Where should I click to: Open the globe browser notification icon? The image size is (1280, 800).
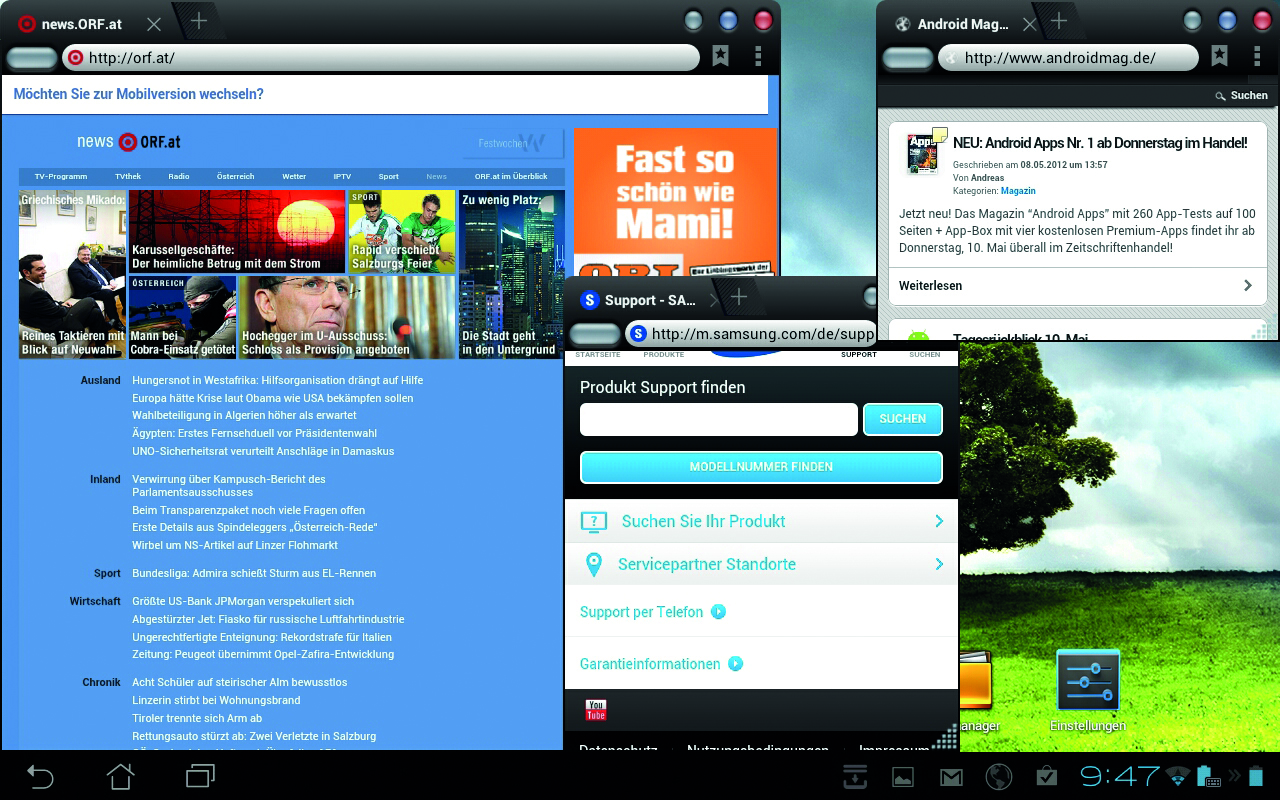point(999,776)
